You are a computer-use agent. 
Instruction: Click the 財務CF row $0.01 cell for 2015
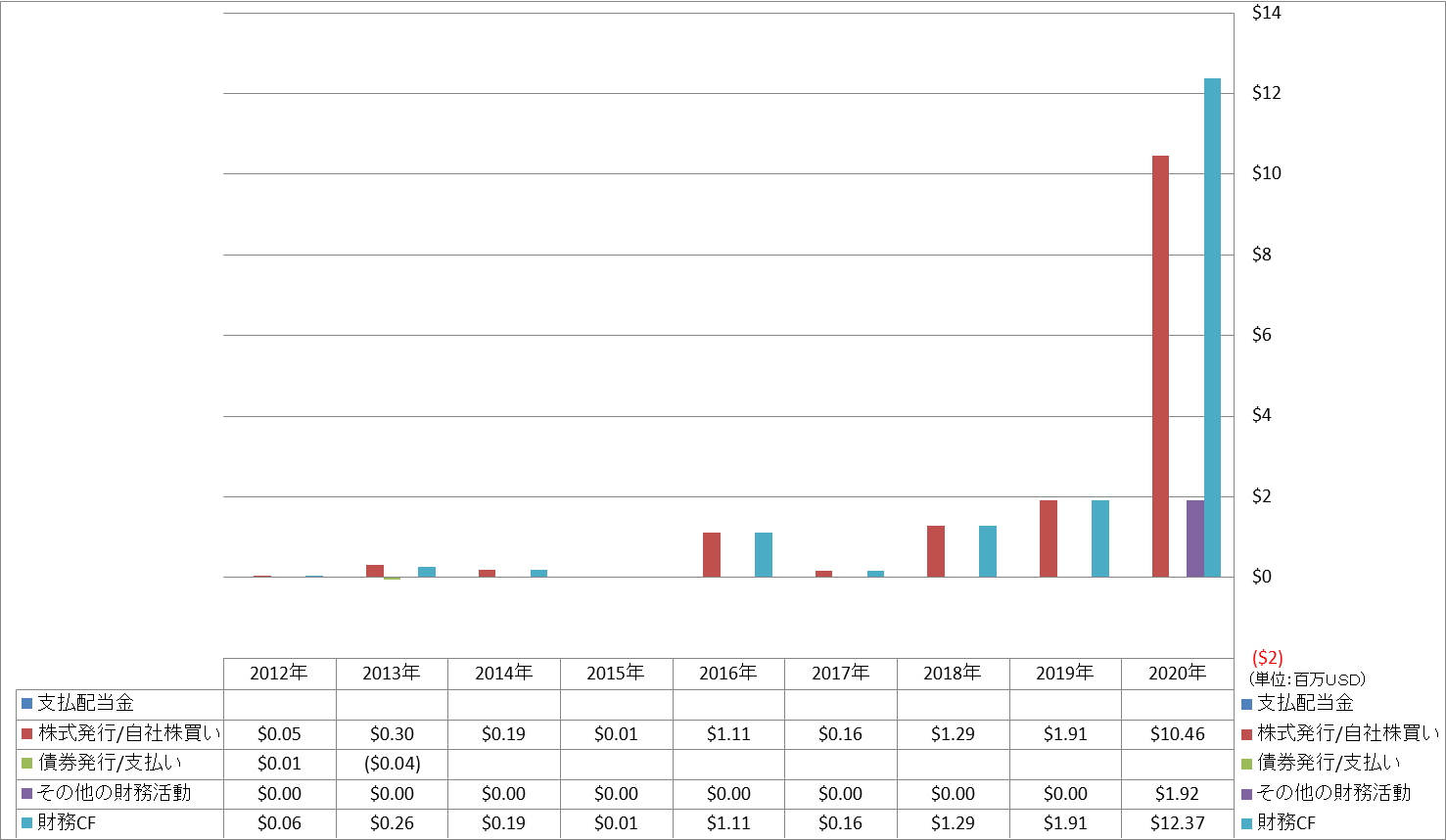click(616, 823)
